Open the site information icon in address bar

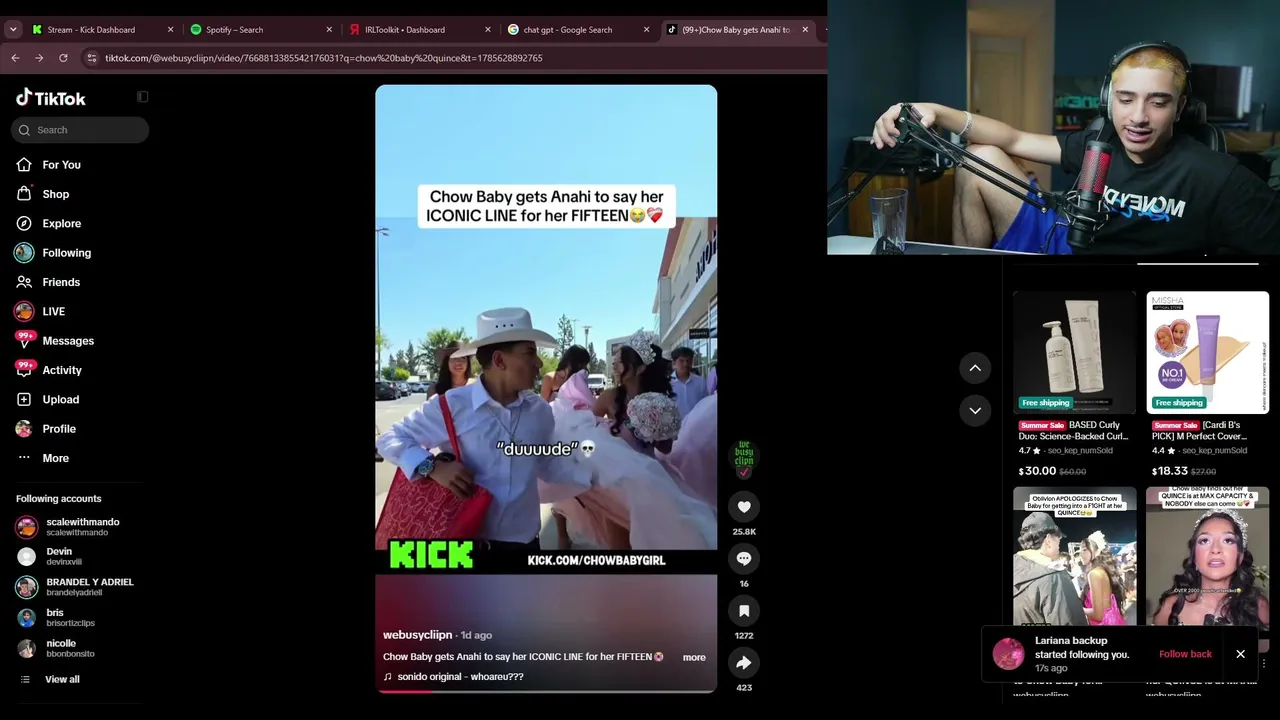coord(92,58)
